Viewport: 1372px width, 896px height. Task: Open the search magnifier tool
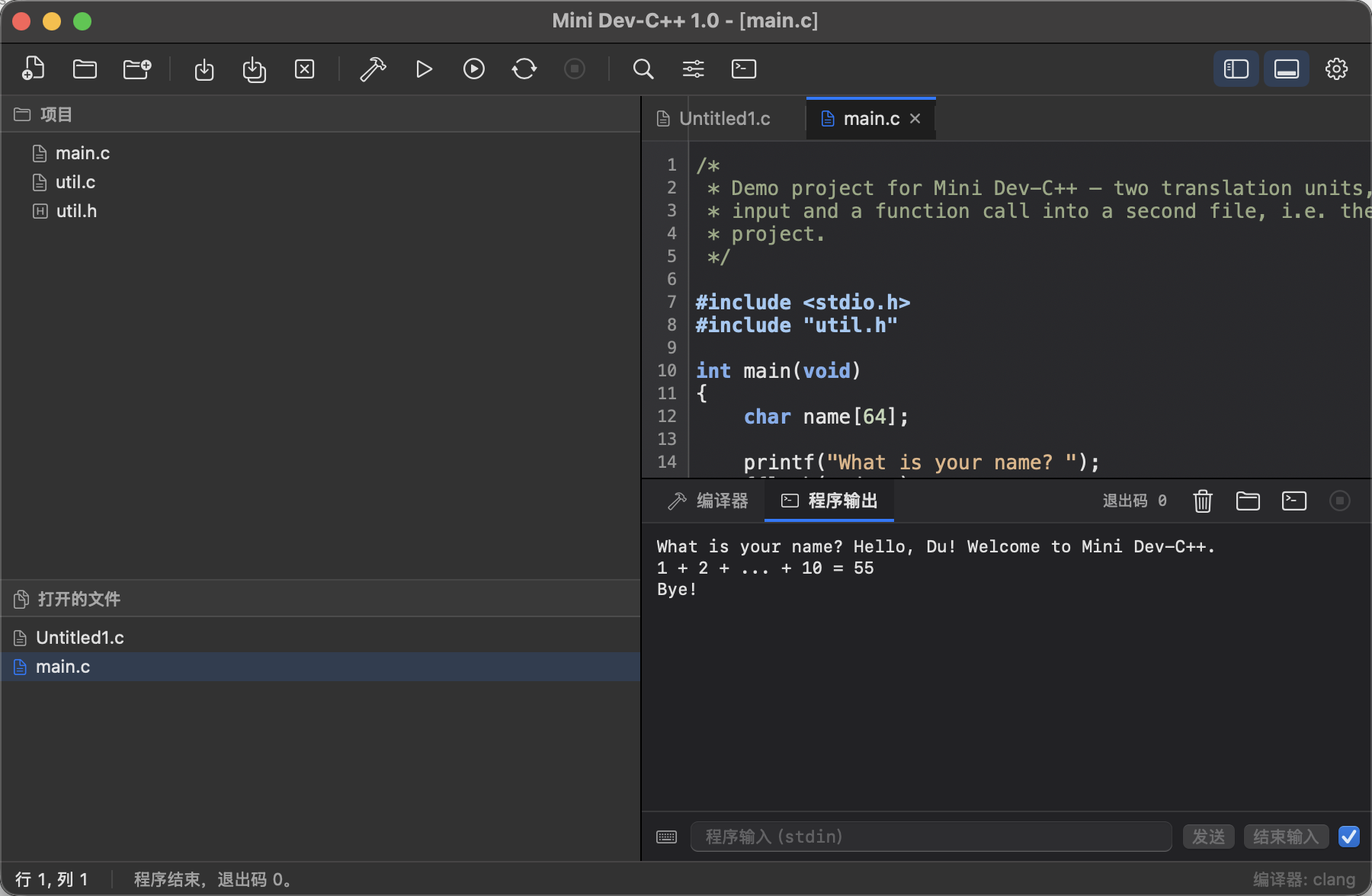pos(643,69)
